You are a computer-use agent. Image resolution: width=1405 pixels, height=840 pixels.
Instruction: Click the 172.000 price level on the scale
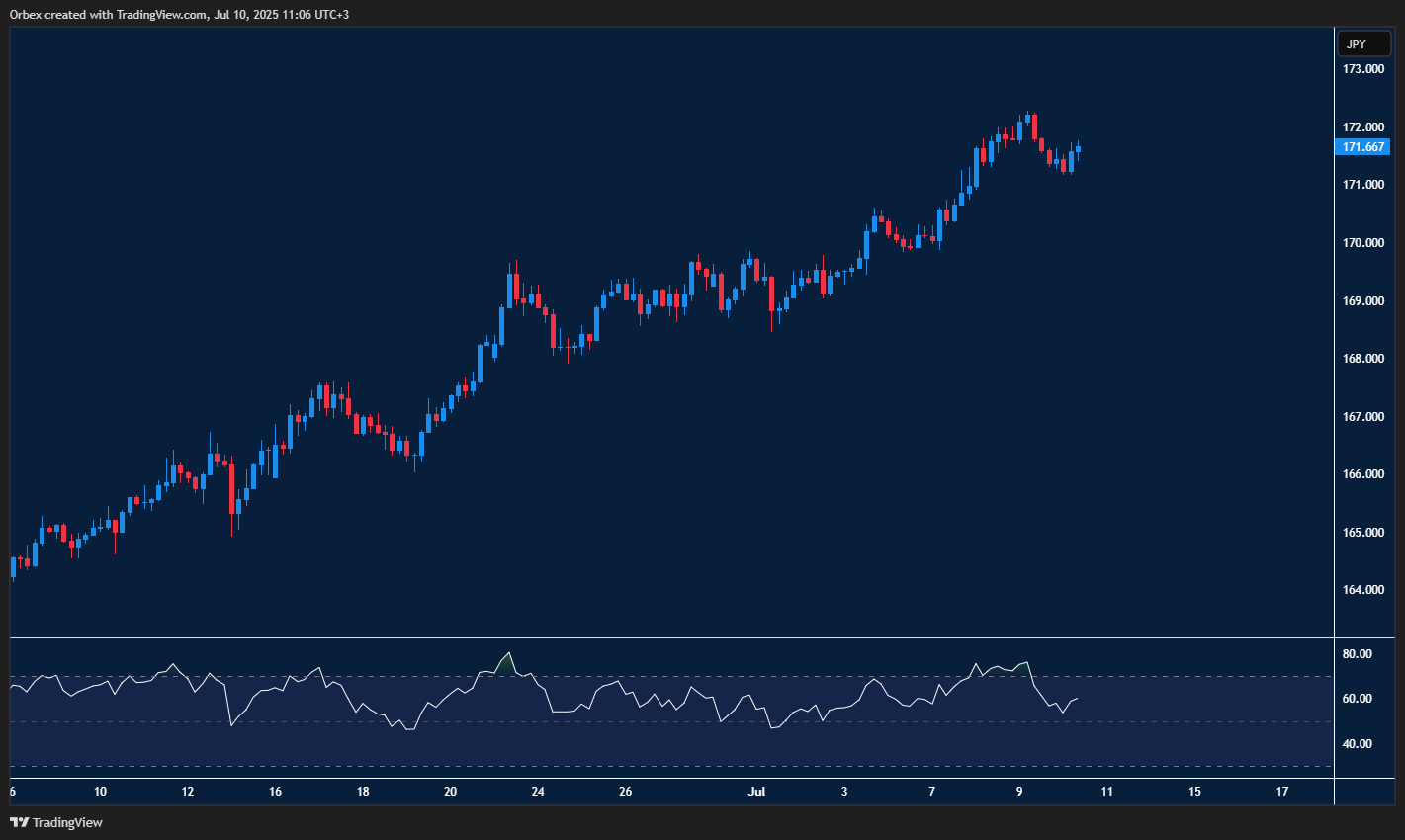1362,126
